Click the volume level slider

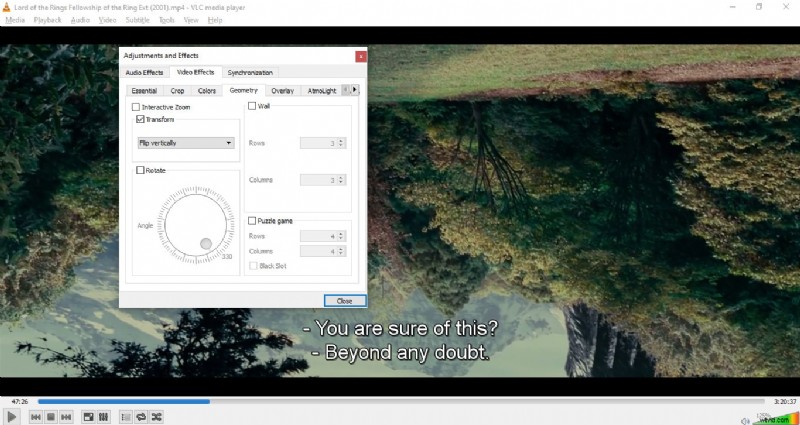pyautogui.click(x=775, y=417)
